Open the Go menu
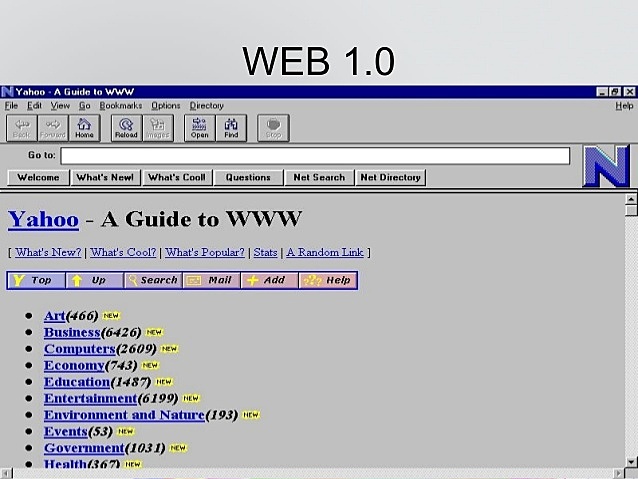 pyautogui.click(x=84, y=106)
